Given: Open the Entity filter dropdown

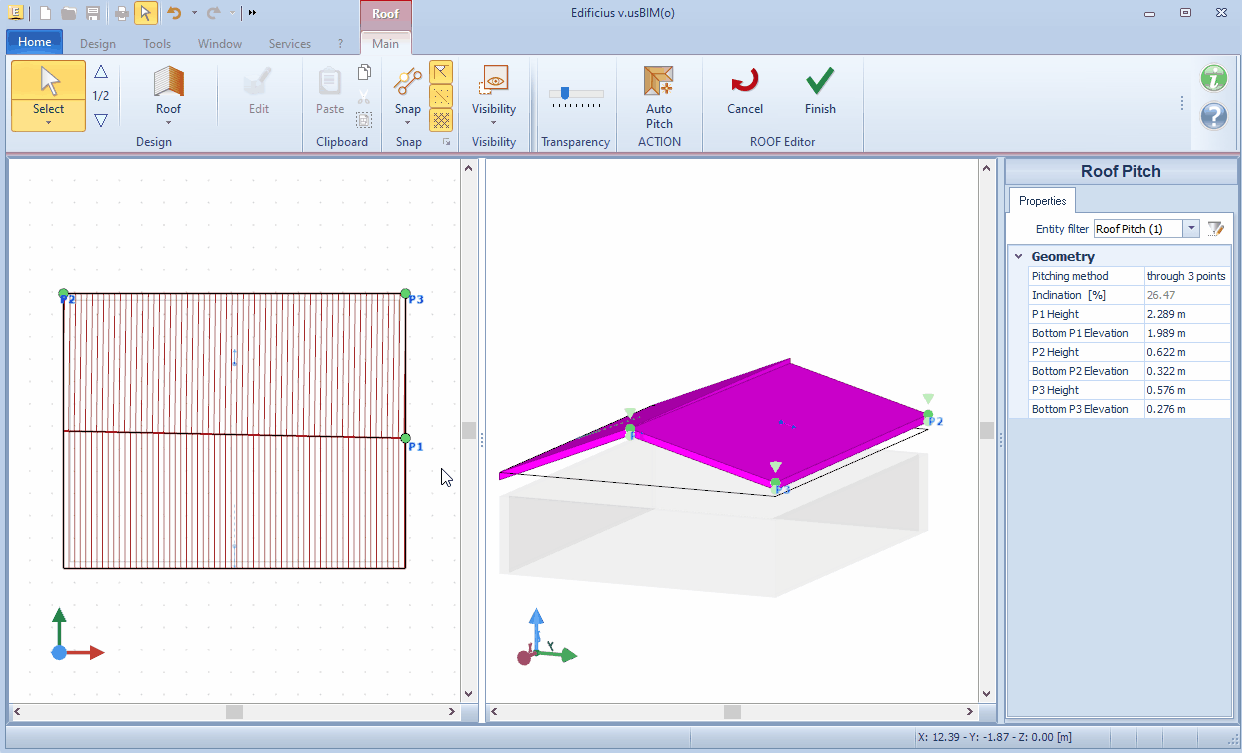Looking at the screenshot, I should click(1191, 229).
